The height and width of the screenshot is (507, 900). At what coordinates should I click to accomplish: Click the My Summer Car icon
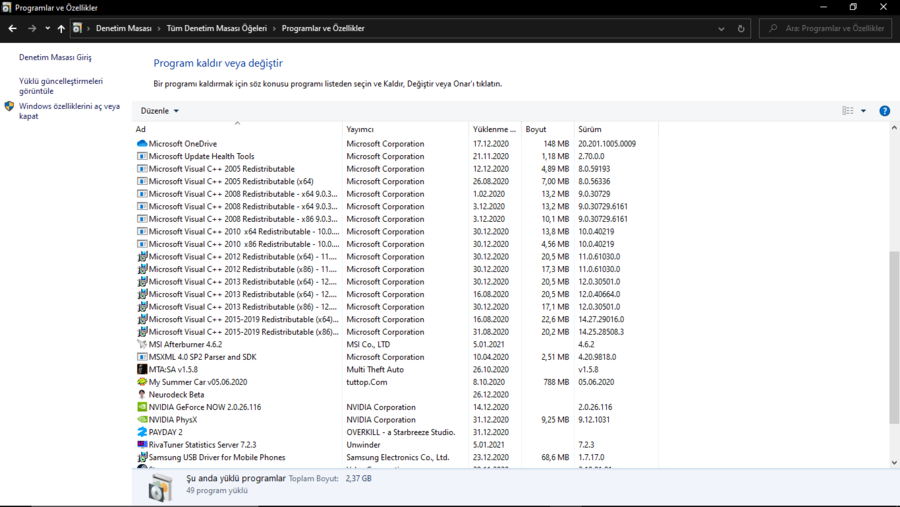(x=142, y=382)
